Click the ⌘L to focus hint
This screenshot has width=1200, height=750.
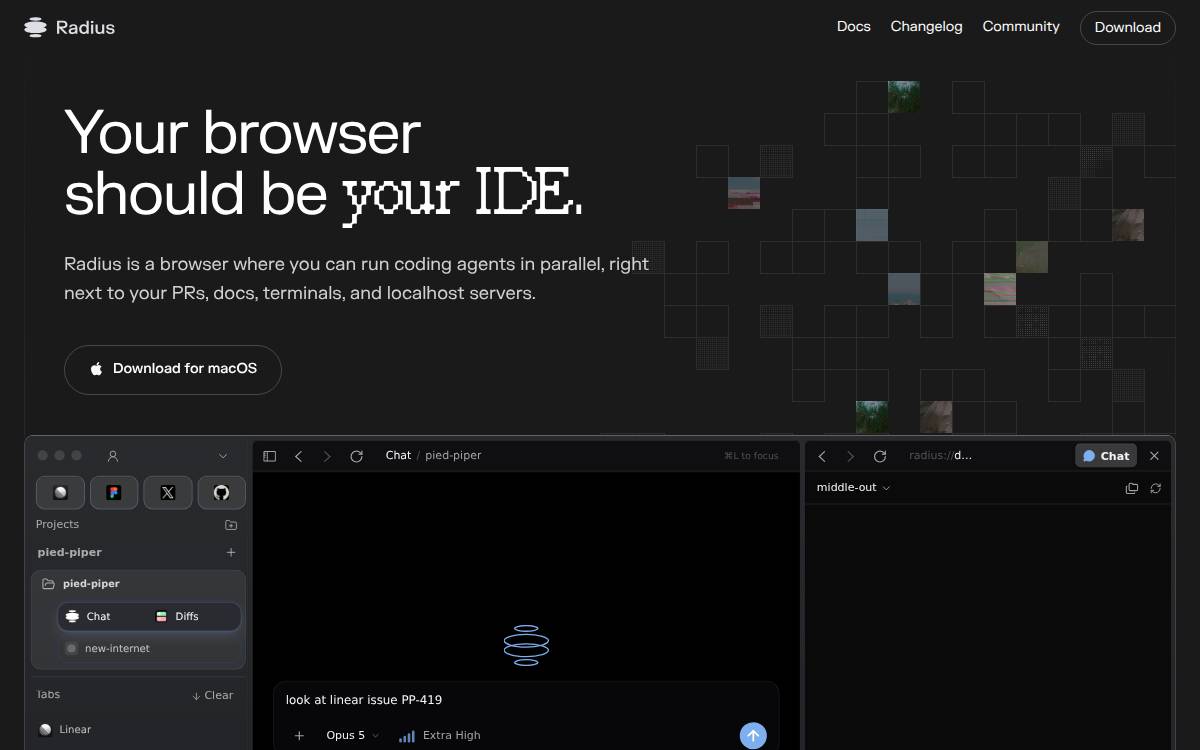751,456
